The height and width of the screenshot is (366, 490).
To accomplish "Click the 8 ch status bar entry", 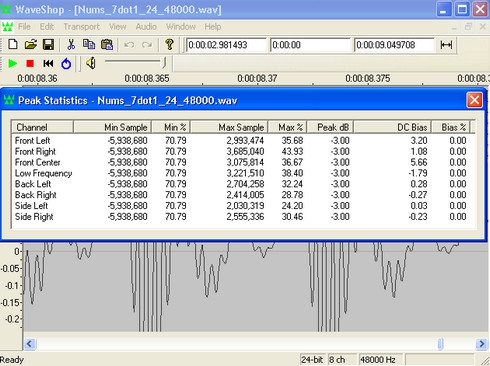I will (342, 360).
